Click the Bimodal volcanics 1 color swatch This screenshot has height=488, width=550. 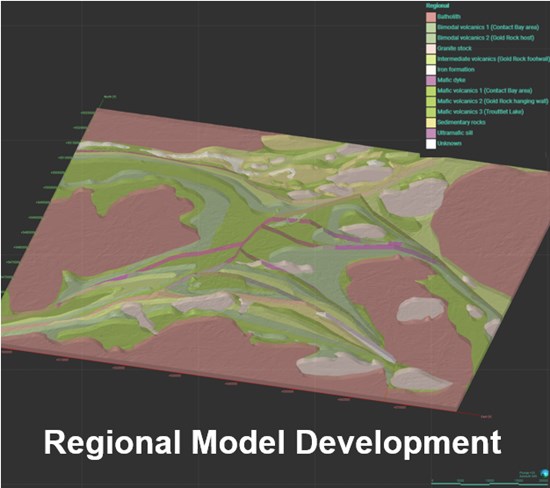(x=431, y=27)
